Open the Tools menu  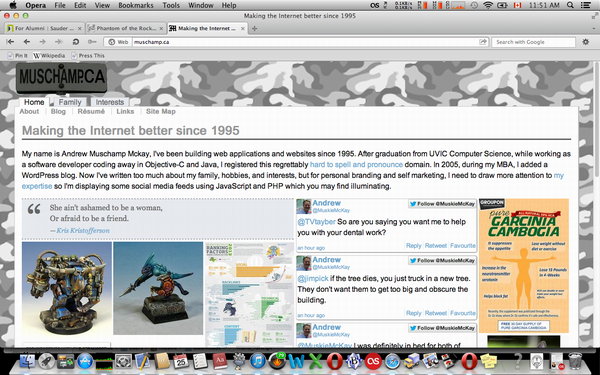pos(171,5)
